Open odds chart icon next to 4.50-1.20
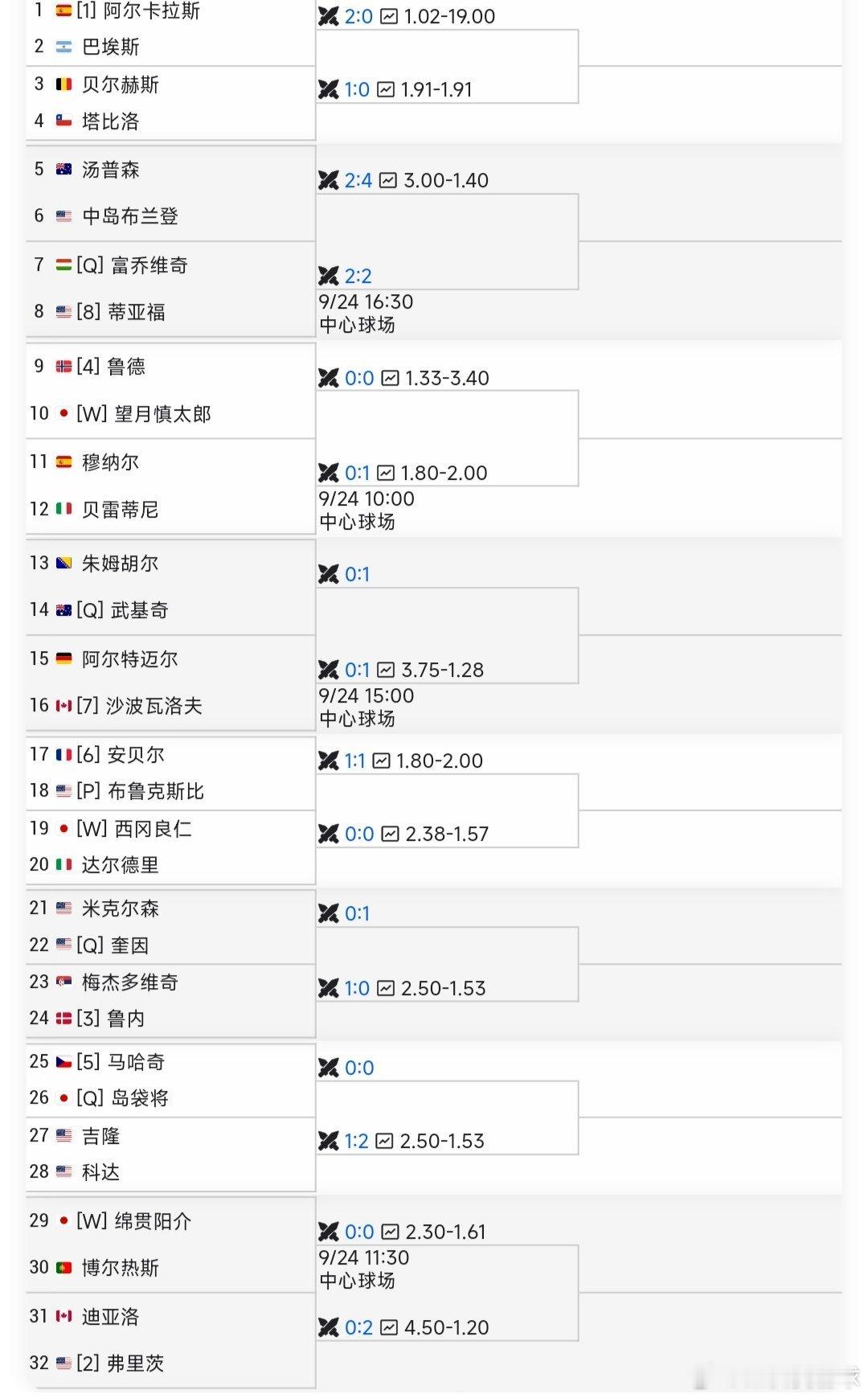 click(x=390, y=1327)
